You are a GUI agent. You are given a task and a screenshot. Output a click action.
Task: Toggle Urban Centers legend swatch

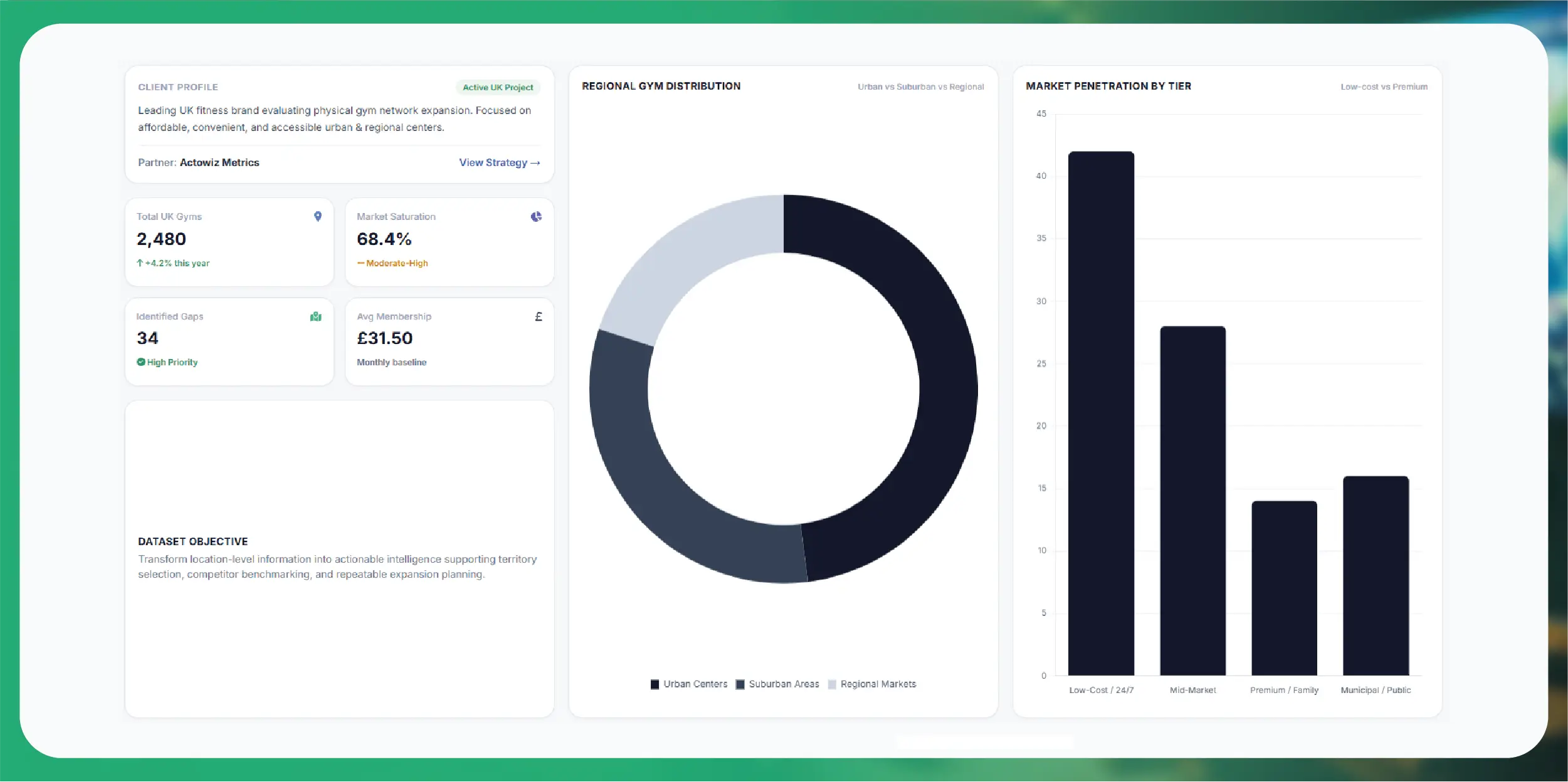655,684
